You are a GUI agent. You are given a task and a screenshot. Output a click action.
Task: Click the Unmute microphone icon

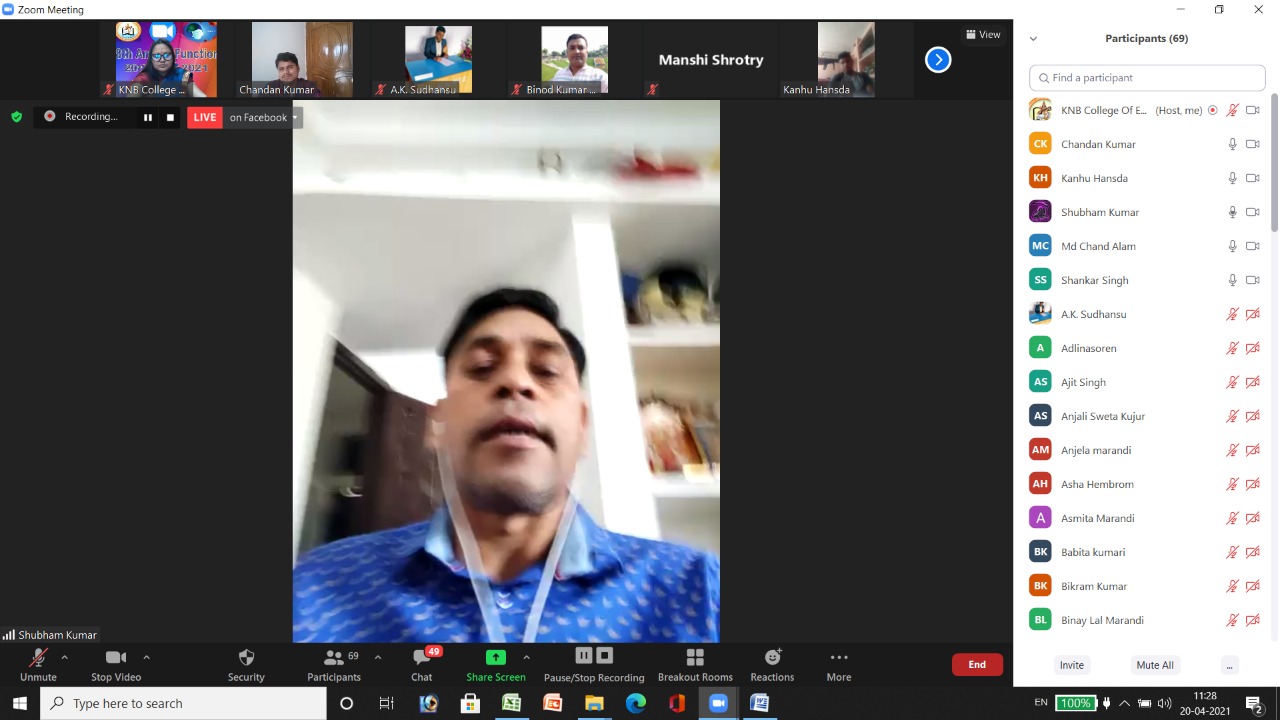[x=38, y=657]
